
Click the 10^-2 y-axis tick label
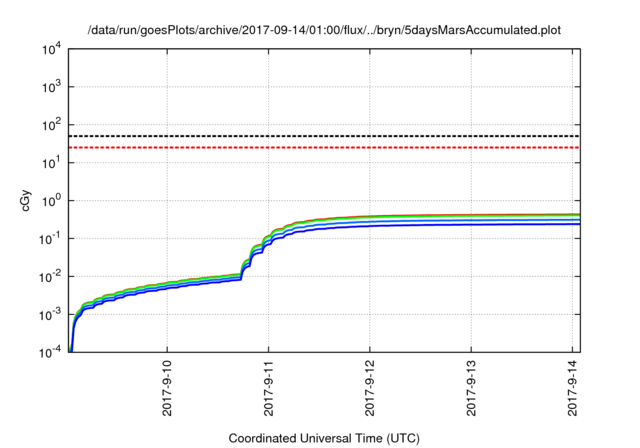[50, 277]
